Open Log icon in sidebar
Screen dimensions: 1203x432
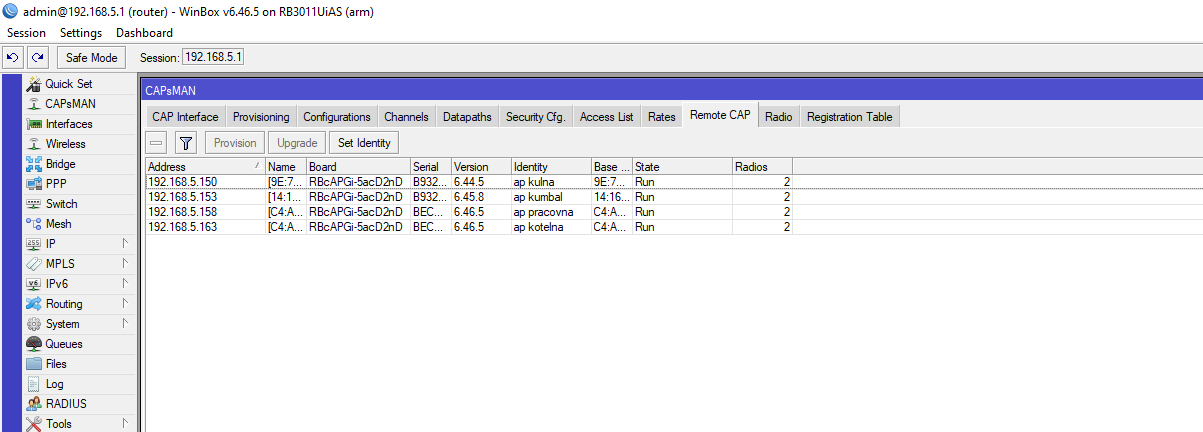(33, 384)
